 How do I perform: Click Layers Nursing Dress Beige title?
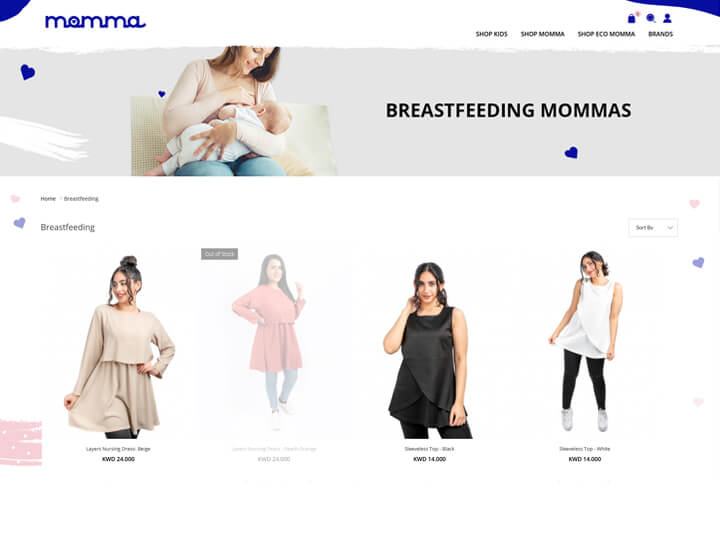click(x=118, y=449)
